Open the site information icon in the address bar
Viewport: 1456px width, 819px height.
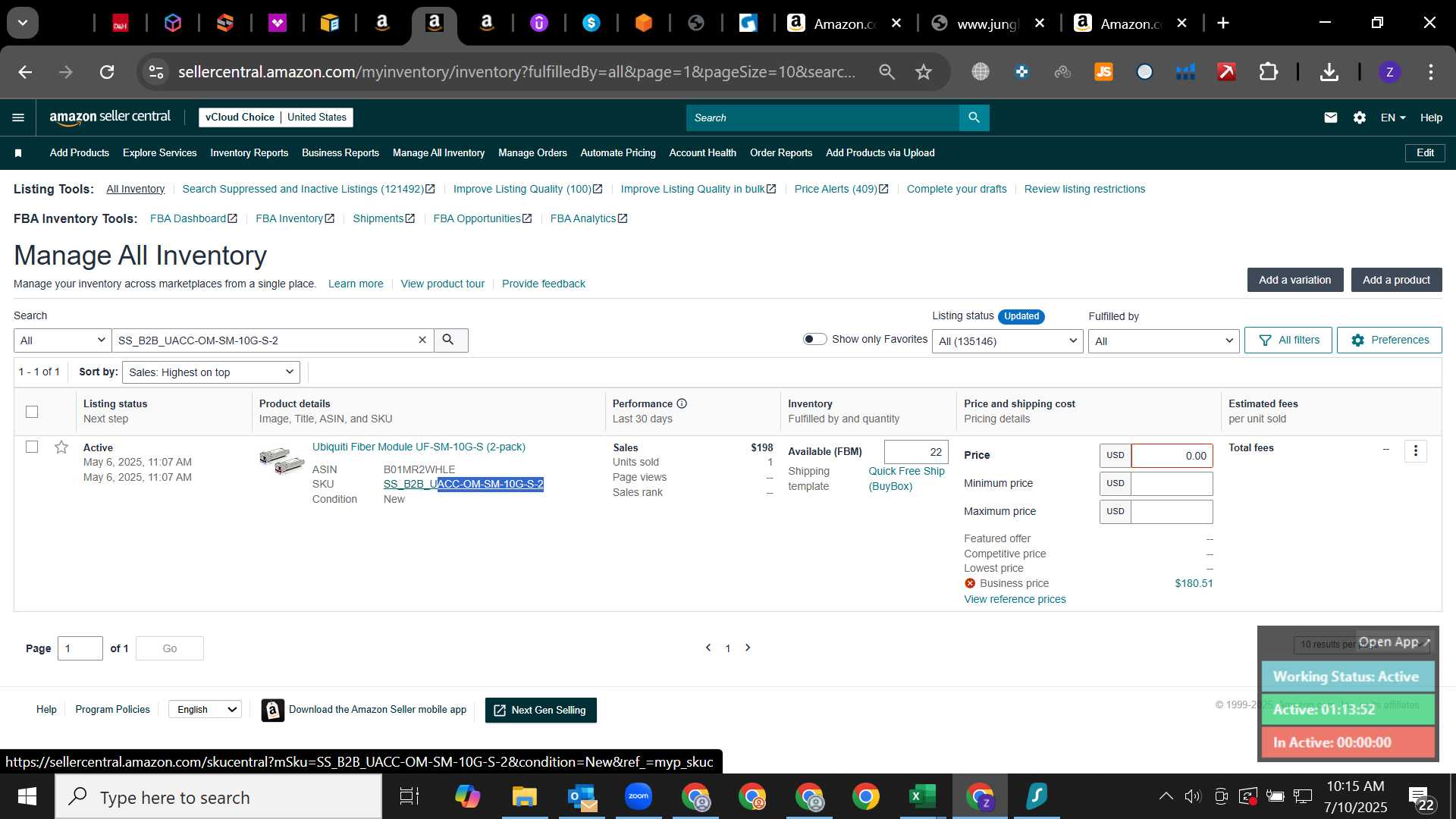coord(156,72)
